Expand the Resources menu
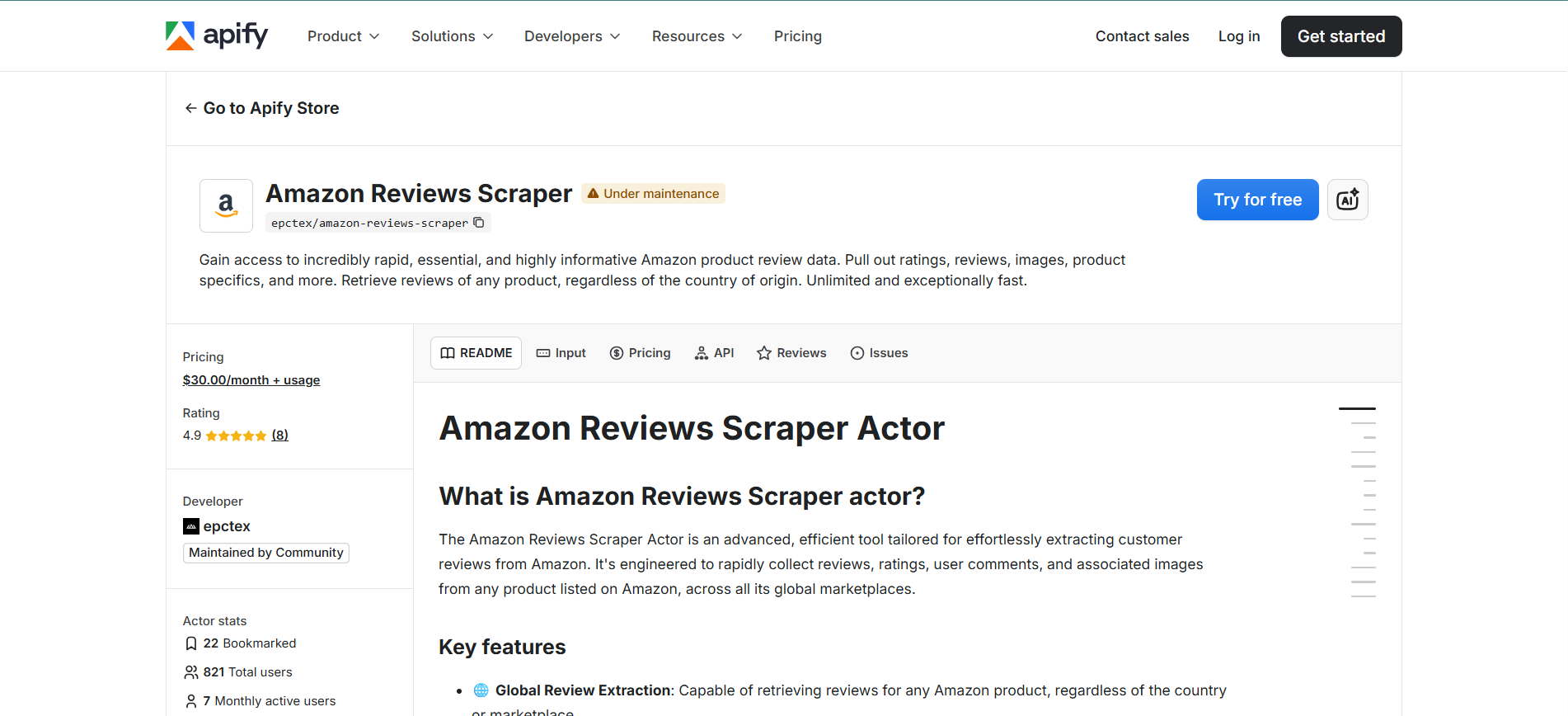 (697, 36)
